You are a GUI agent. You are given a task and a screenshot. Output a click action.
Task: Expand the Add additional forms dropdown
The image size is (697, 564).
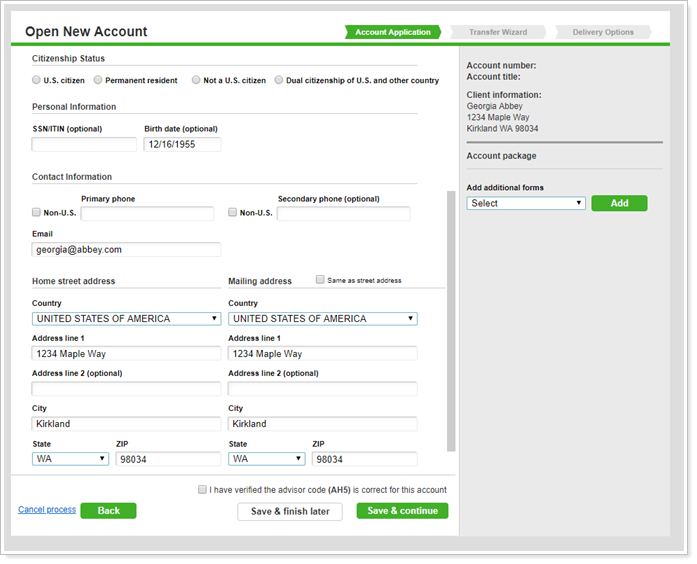click(x=526, y=203)
